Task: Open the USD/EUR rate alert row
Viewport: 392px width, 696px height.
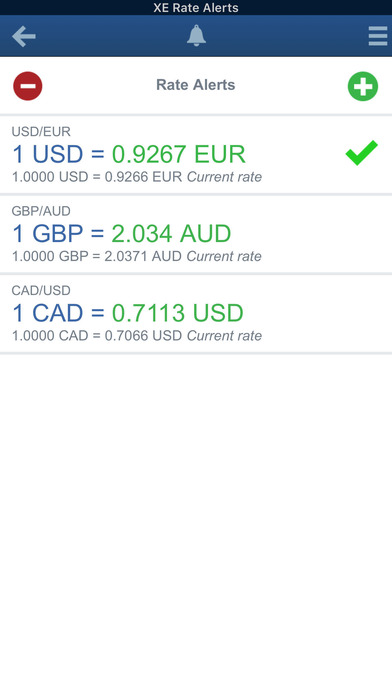Action: coord(196,154)
